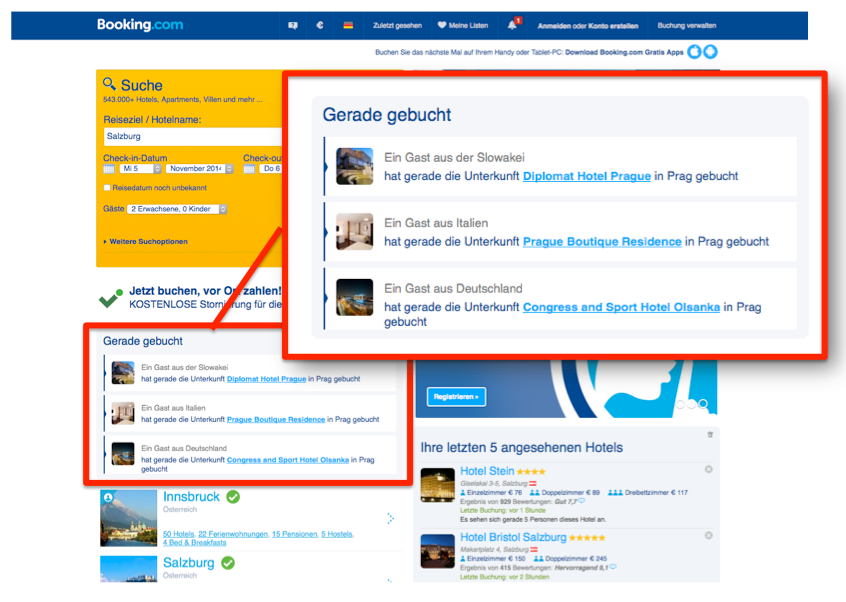Expand Weitere Suchoptionen
This screenshot has height=602, width=846.
pyautogui.click(x=146, y=242)
